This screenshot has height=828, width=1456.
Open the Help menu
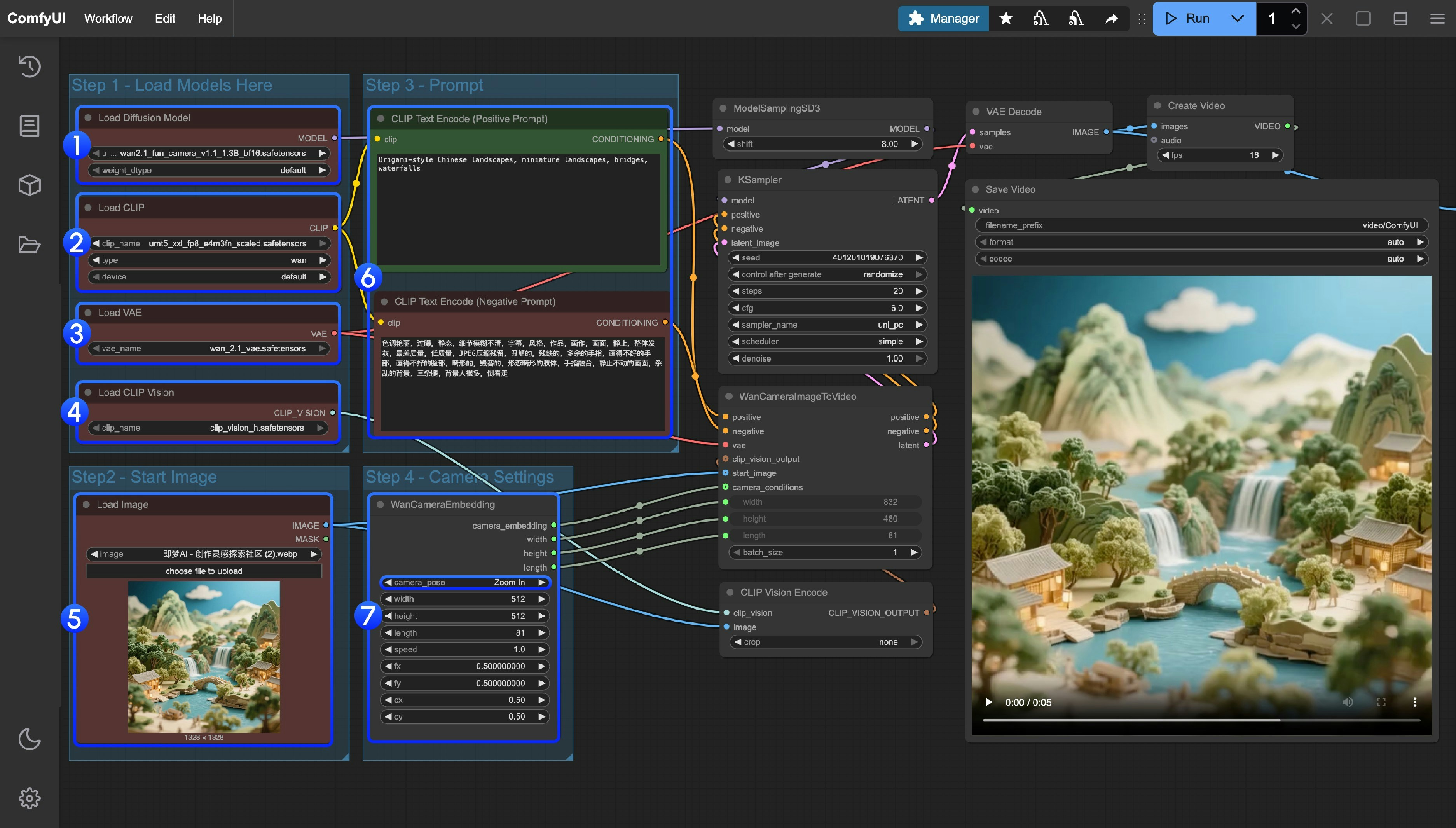click(209, 18)
